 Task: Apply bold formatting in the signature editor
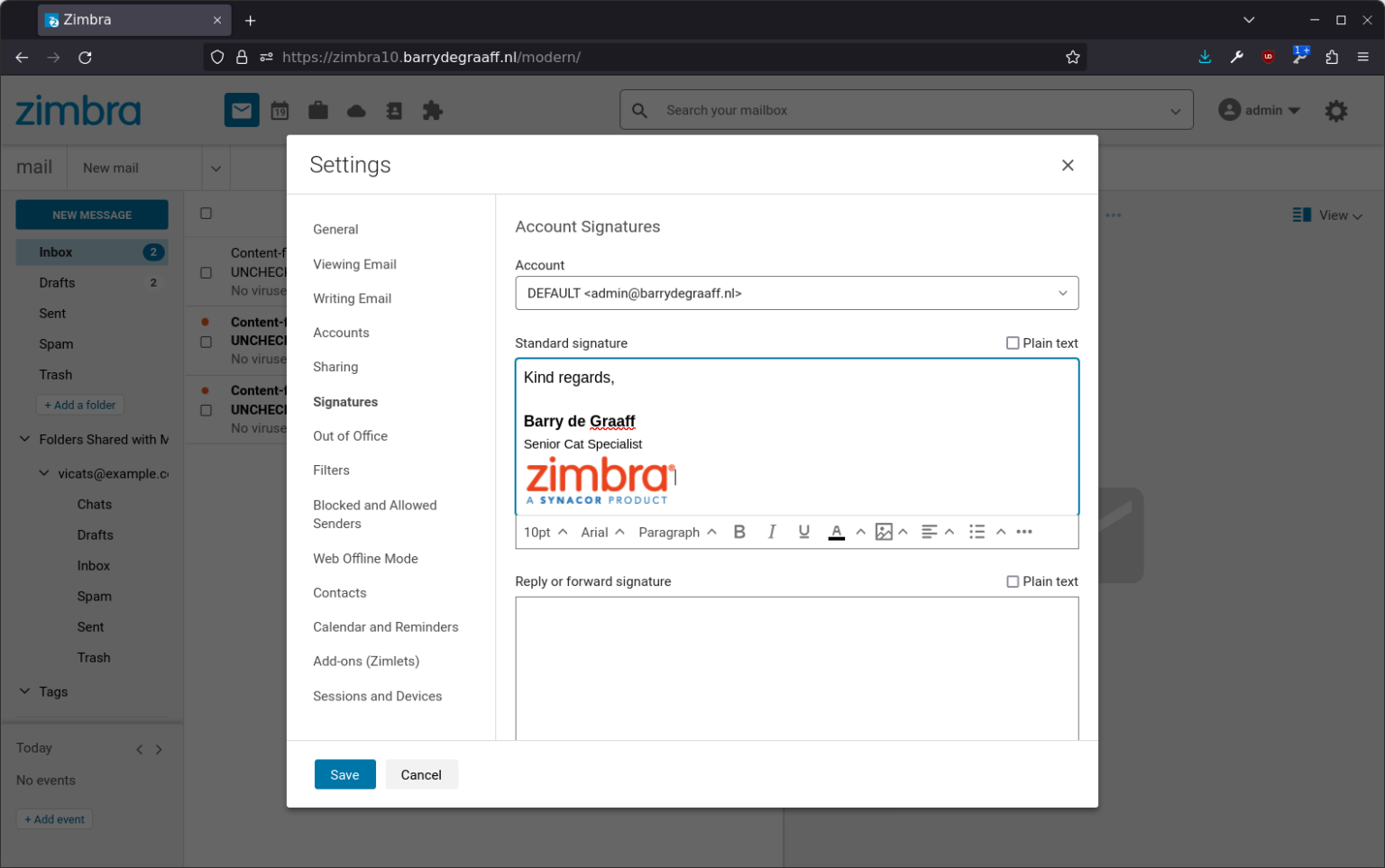click(x=739, y=532)
